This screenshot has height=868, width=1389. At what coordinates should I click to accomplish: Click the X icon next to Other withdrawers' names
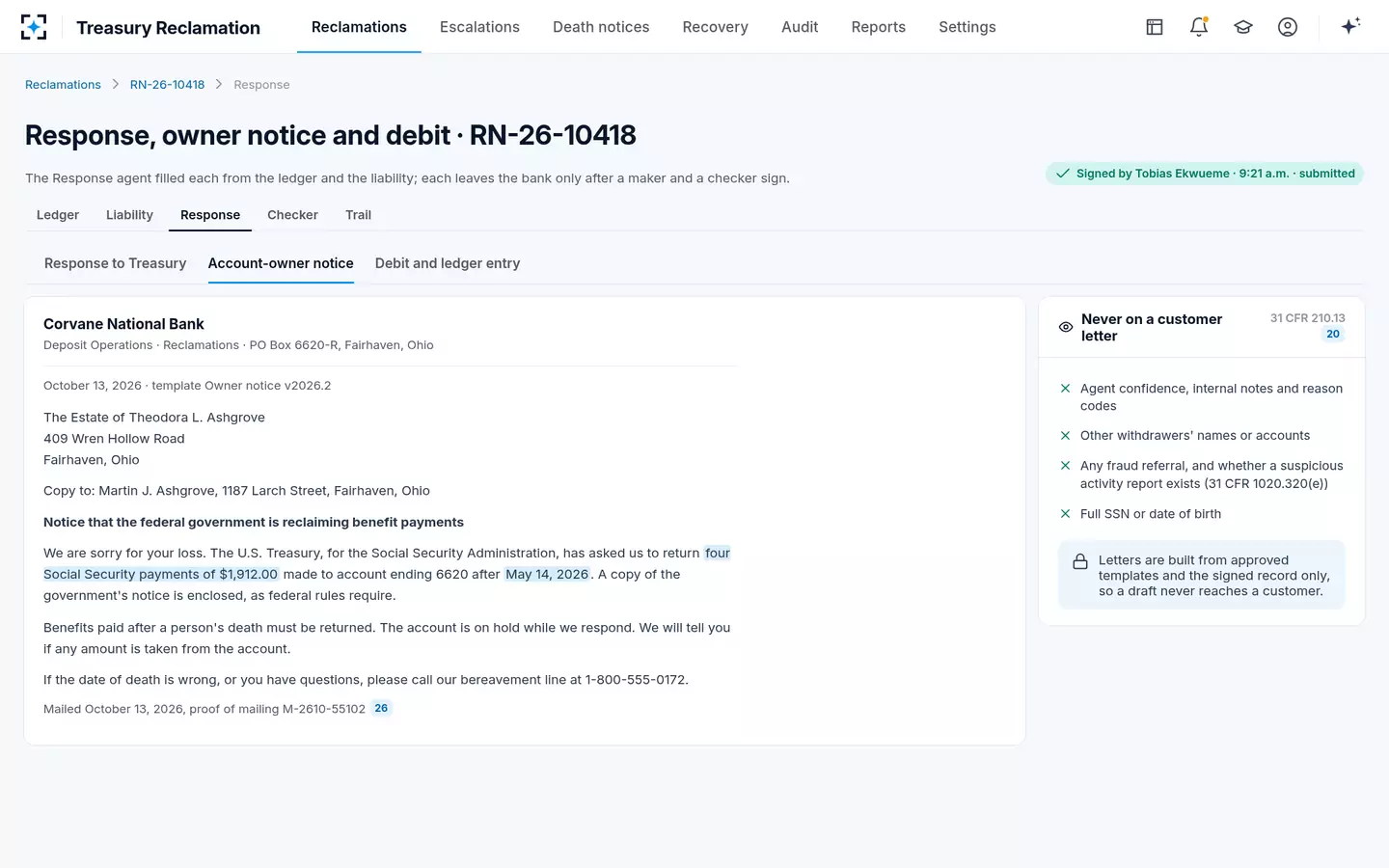coord(1065,436)
